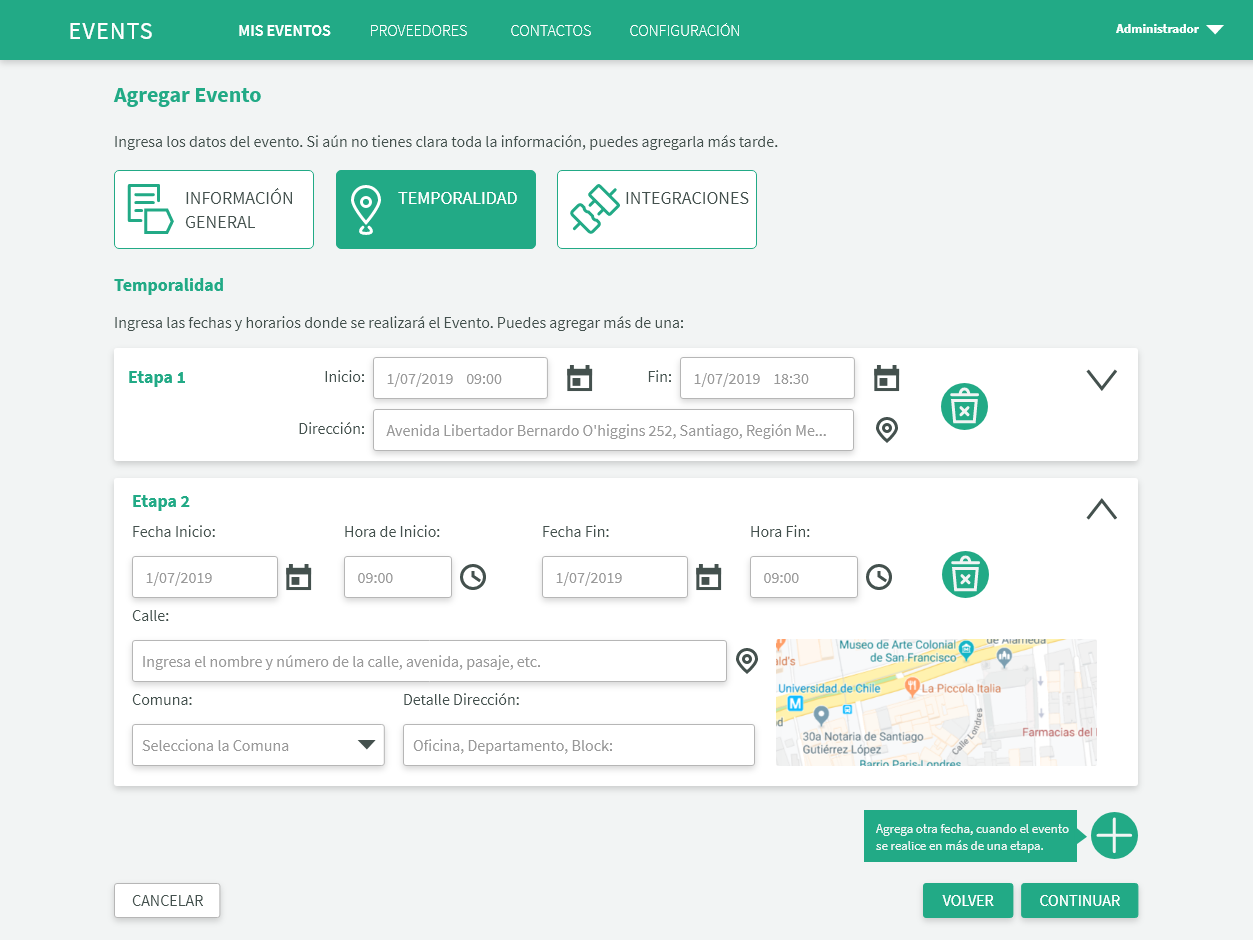This screenshot has height=940, width=1253.
Task: Open Contactos menu
Action: point(551,31)
